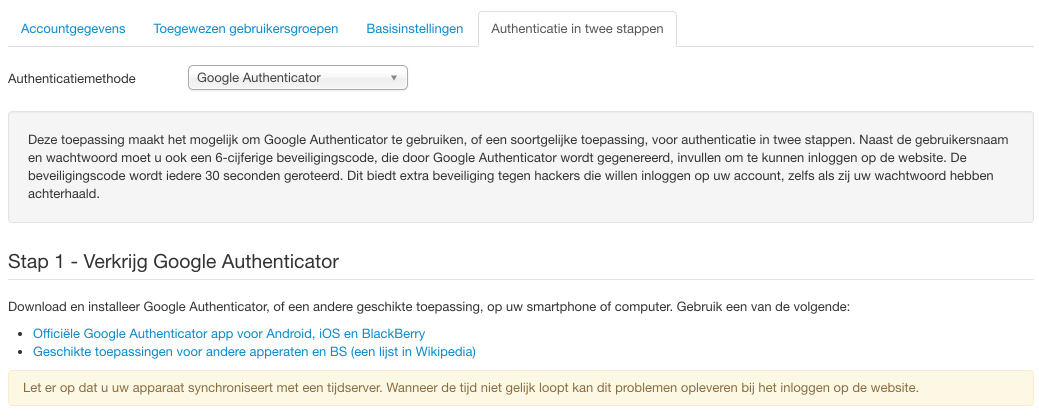
Task: Click the Stap 1 - Verkrijg Google Authenticator heading
Action: click(174, 262)
